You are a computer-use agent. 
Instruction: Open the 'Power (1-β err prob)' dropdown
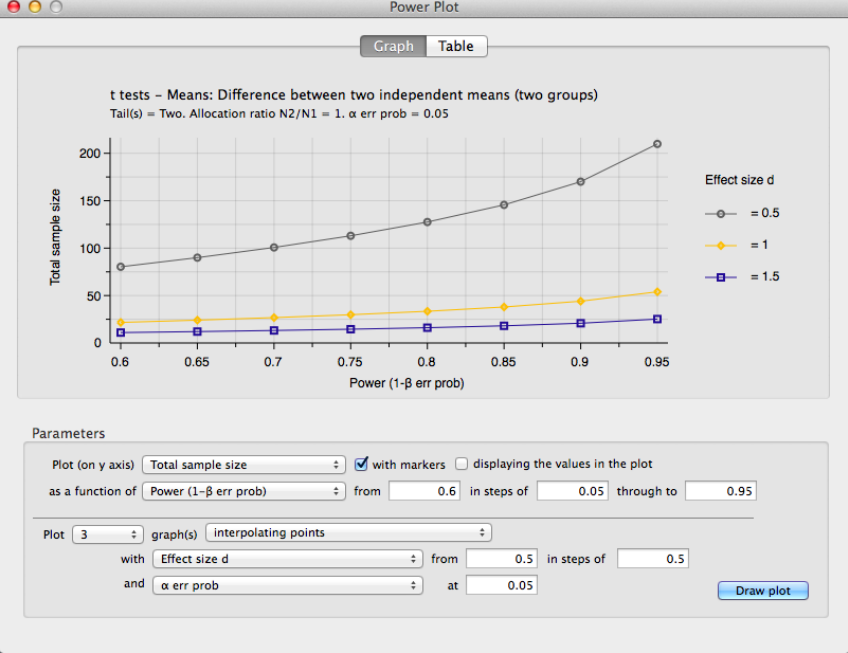tap(244, 491)
